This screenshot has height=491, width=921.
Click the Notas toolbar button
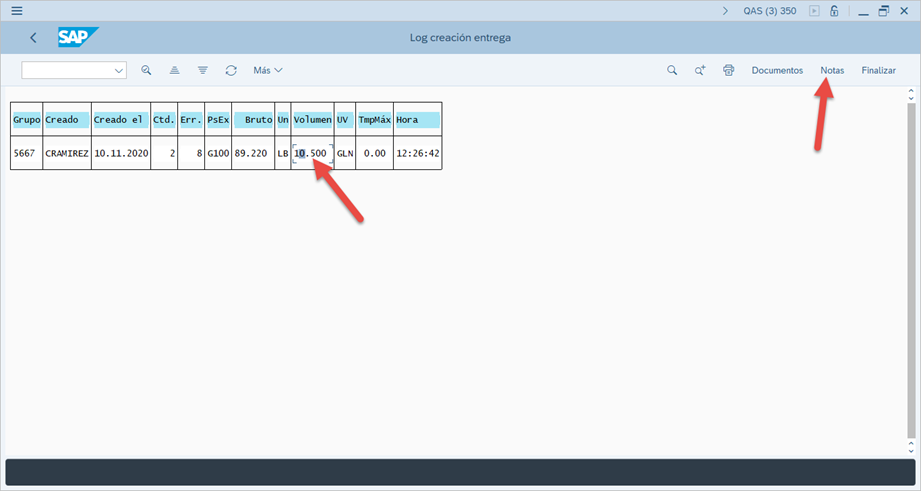tap(832, 70)
